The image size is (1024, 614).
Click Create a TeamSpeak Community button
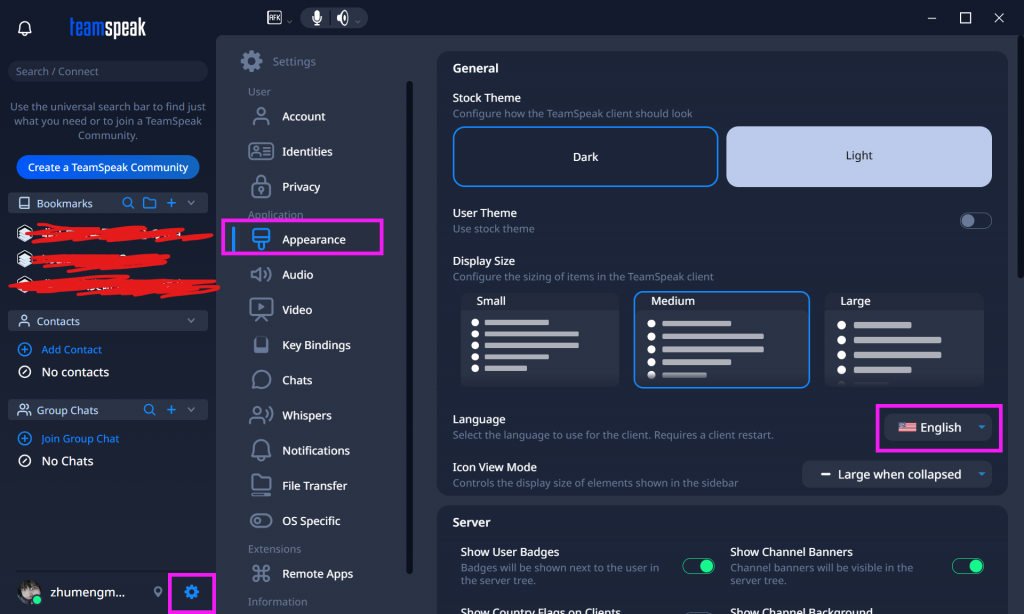pos(108,167)
